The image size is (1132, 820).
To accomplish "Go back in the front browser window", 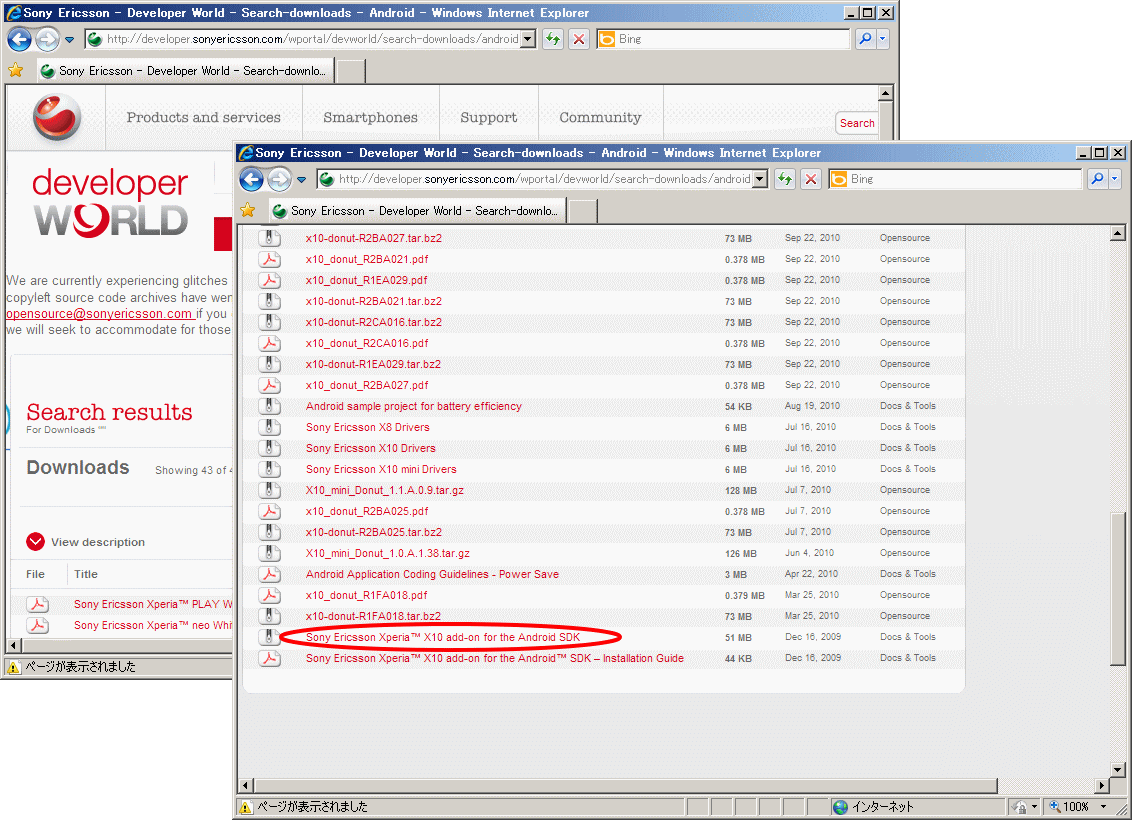I will click(251, 179).
